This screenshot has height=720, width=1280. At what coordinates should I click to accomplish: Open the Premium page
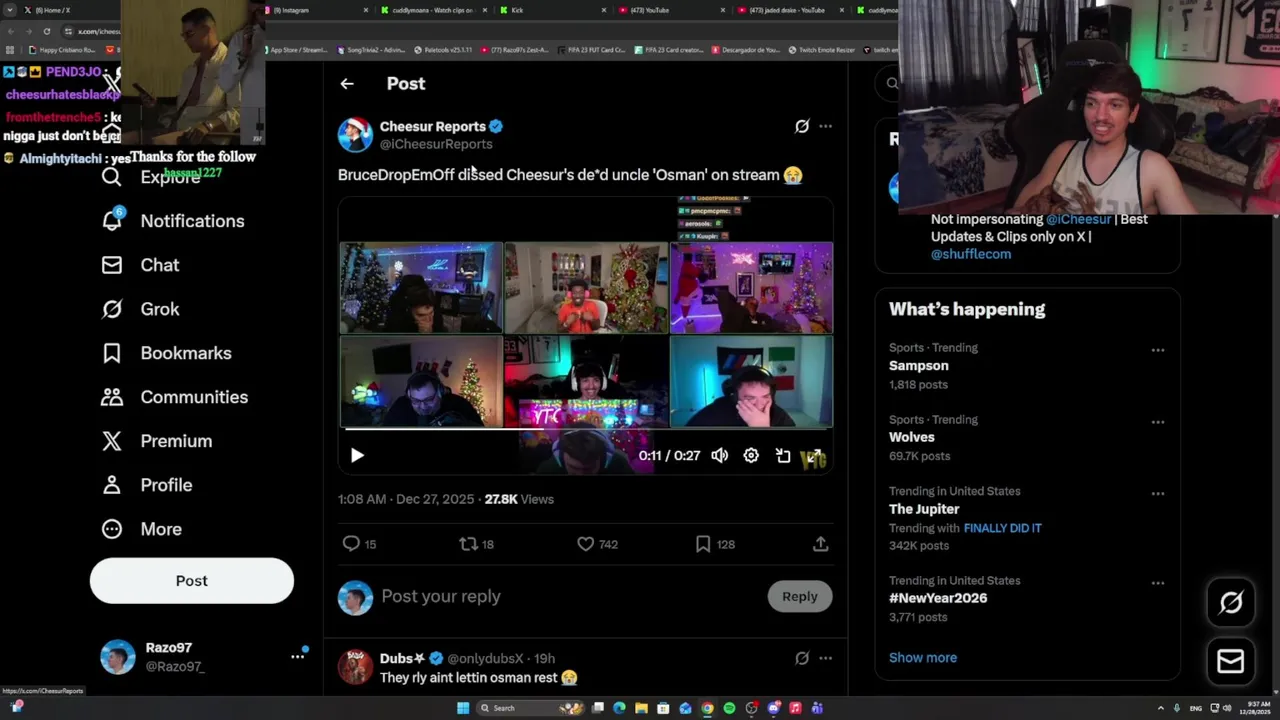point(156,441)
